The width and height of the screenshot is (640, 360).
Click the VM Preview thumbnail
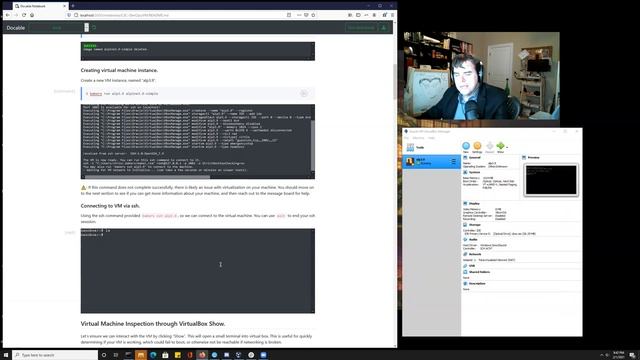point(551,180)
